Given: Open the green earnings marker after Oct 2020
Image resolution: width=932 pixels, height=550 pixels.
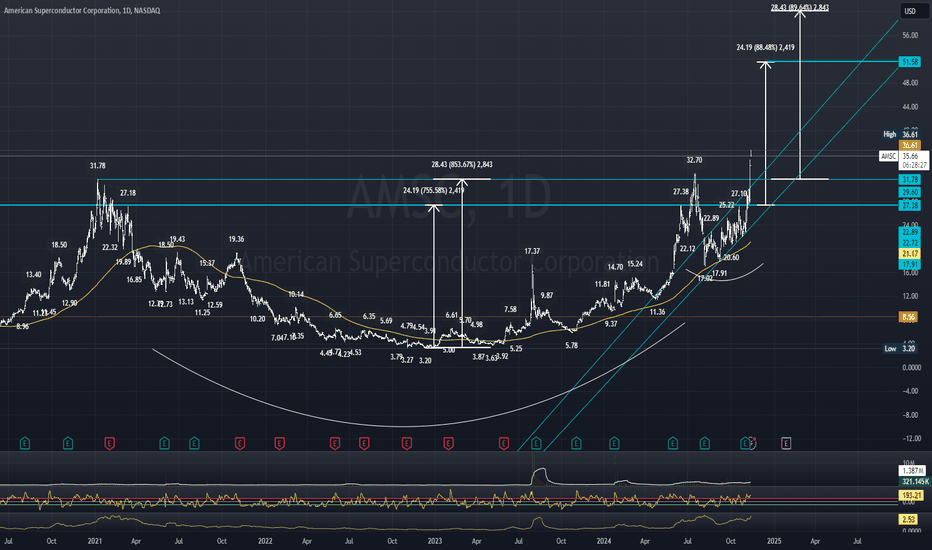Looking at the screenshot, I should coord(68,443).
